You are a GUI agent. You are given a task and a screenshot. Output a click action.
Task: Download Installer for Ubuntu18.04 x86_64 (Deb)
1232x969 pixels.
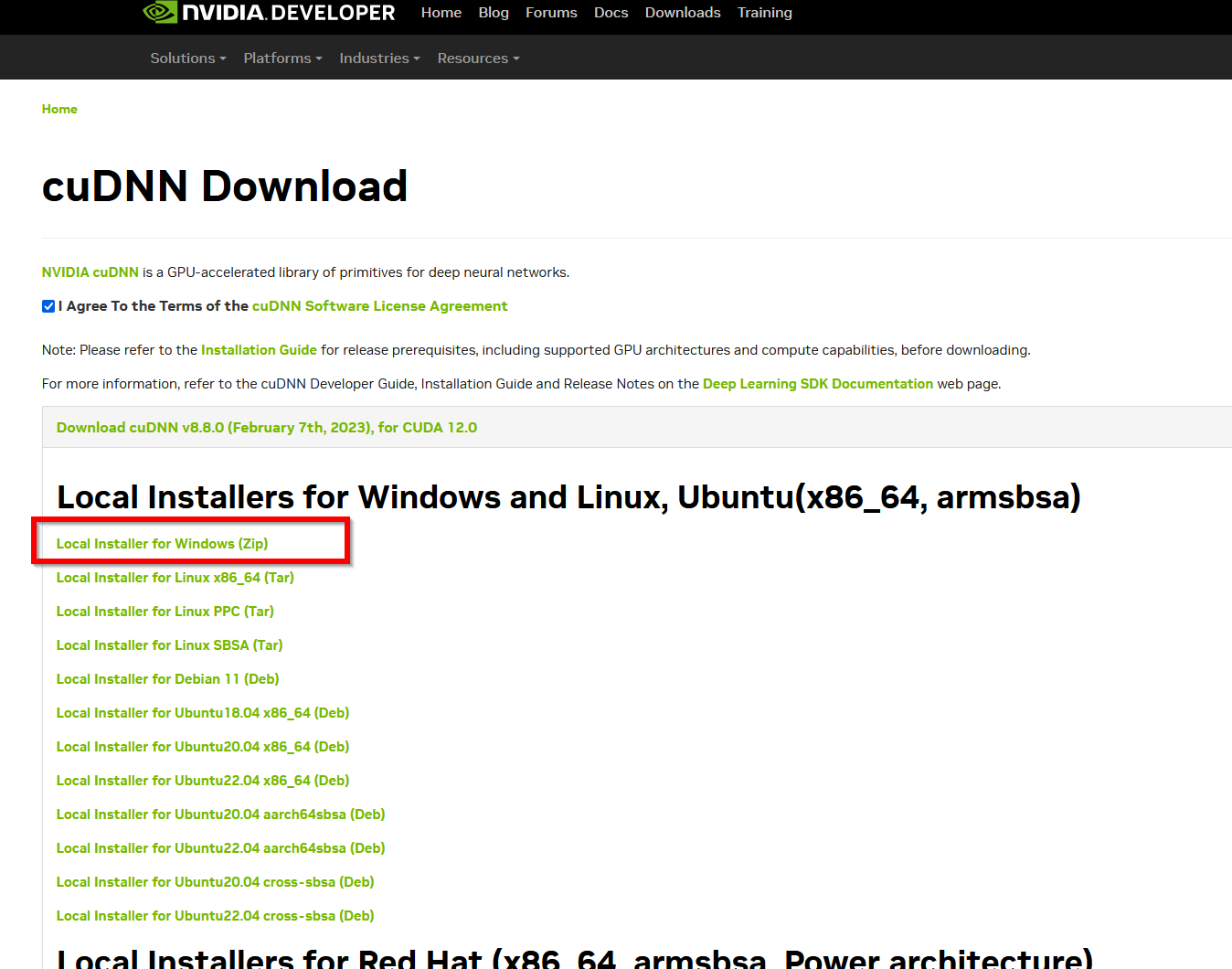(x=203, y=713)
